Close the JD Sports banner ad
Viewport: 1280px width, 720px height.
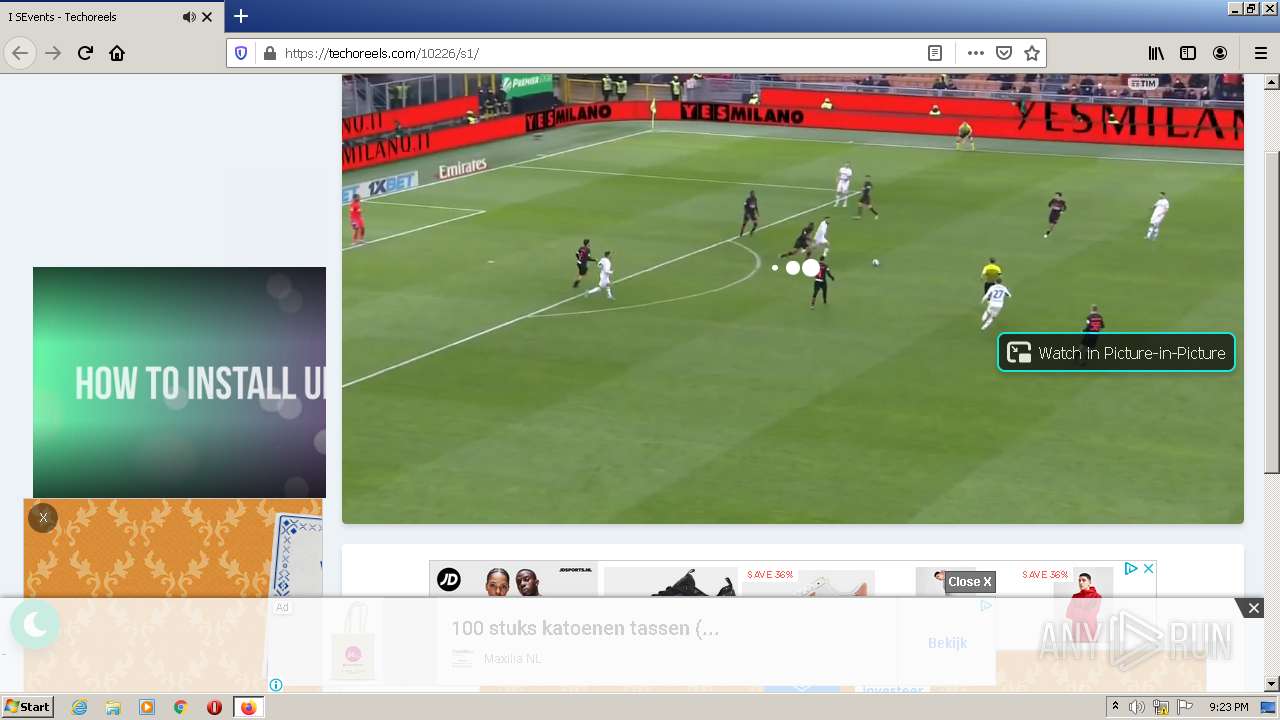click(x=1149, y=568)
